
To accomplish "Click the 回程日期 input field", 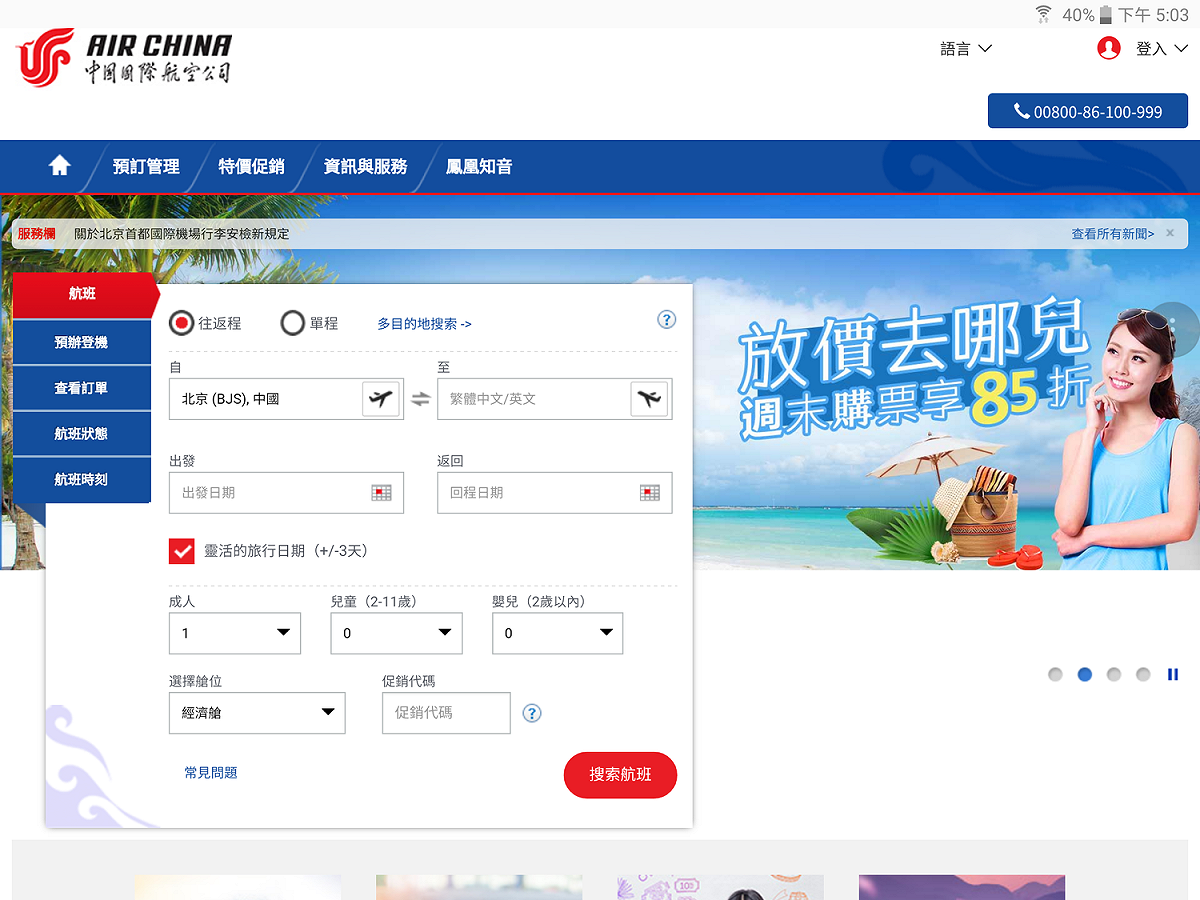I will click(x=555, y=493).
